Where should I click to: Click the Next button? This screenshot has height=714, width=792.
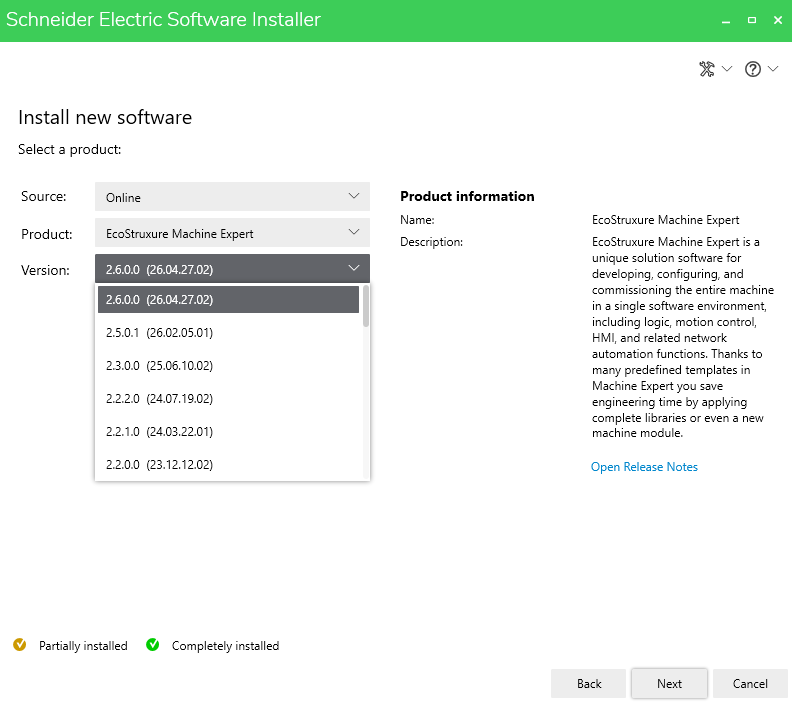click(x=669, y=684)
